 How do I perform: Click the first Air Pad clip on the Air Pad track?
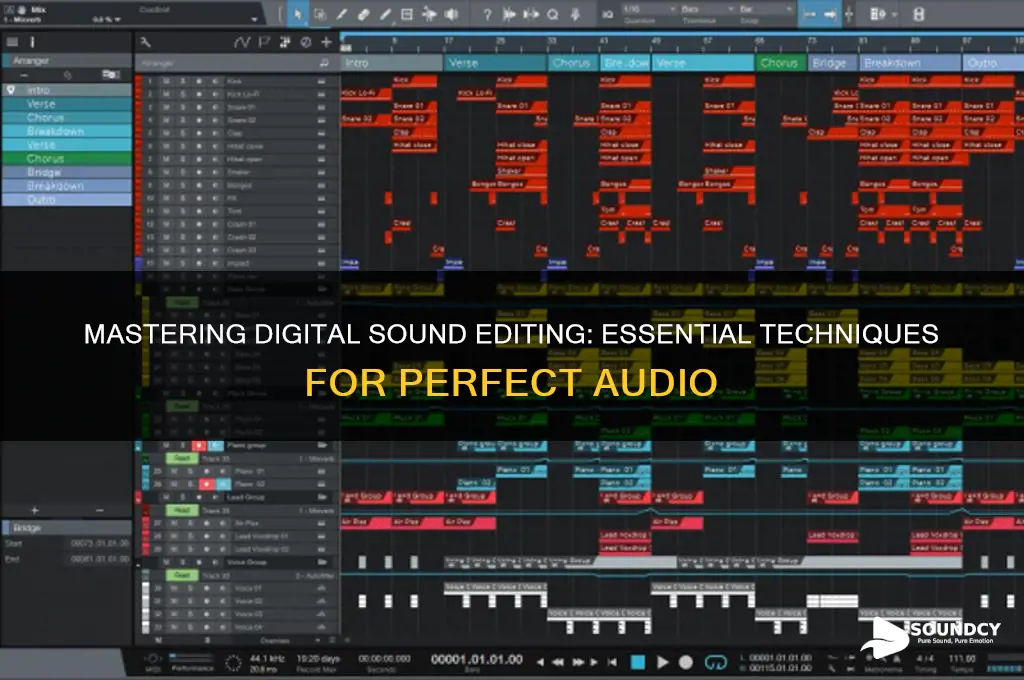366,523
